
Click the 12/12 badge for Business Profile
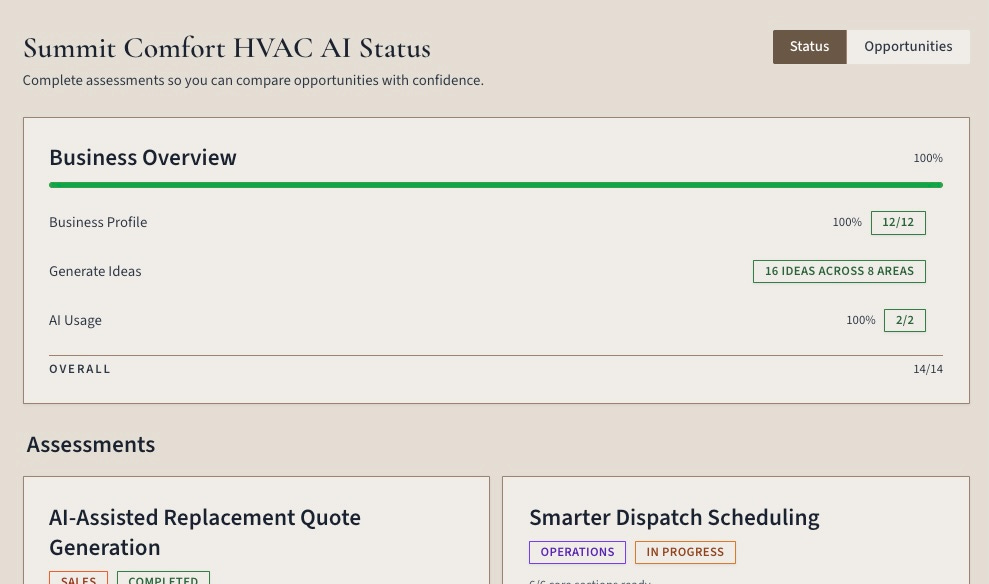coord(898,223)
